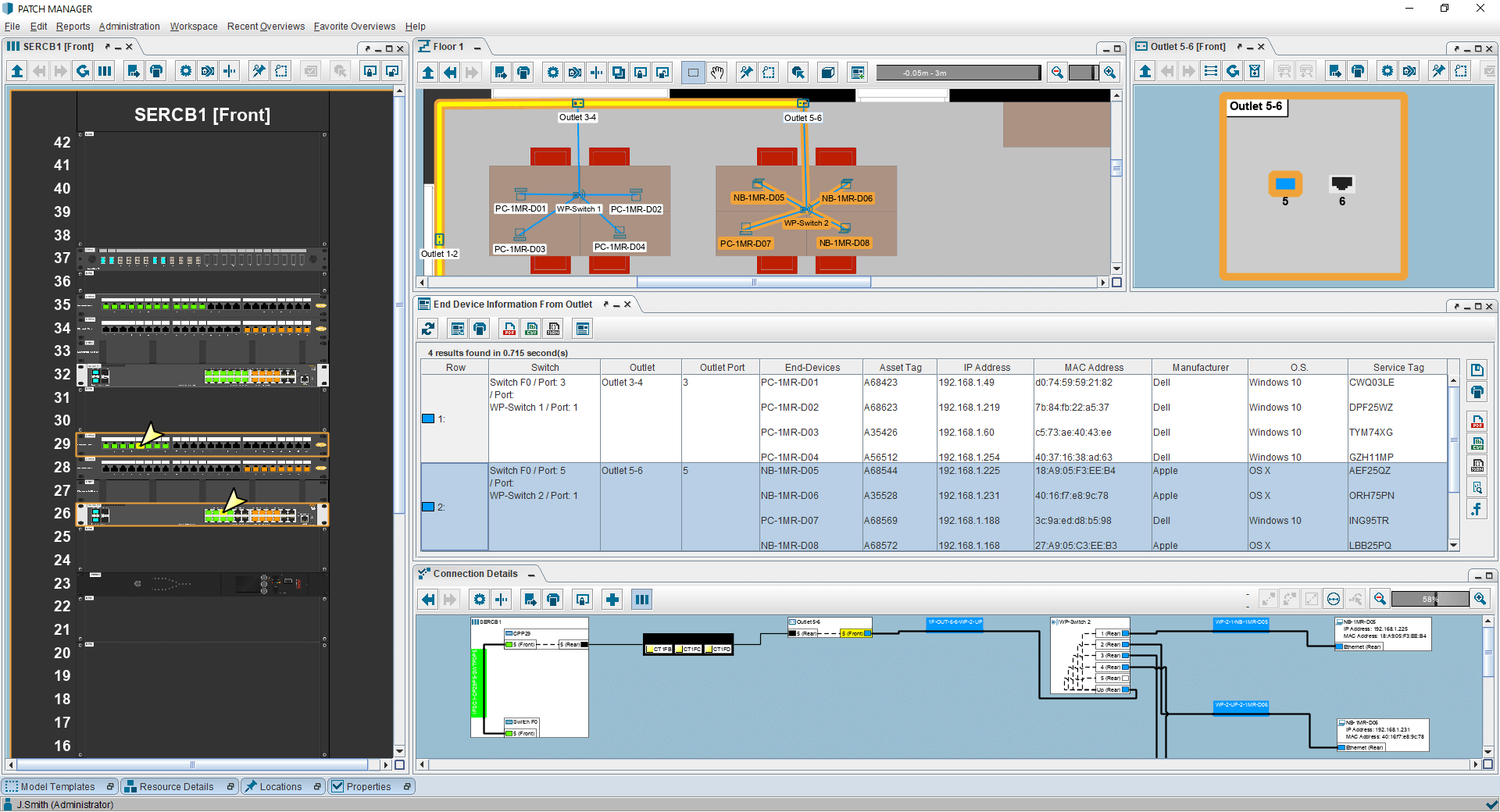
Task: Open the Workspace menu
Action: tap(194, 27)
